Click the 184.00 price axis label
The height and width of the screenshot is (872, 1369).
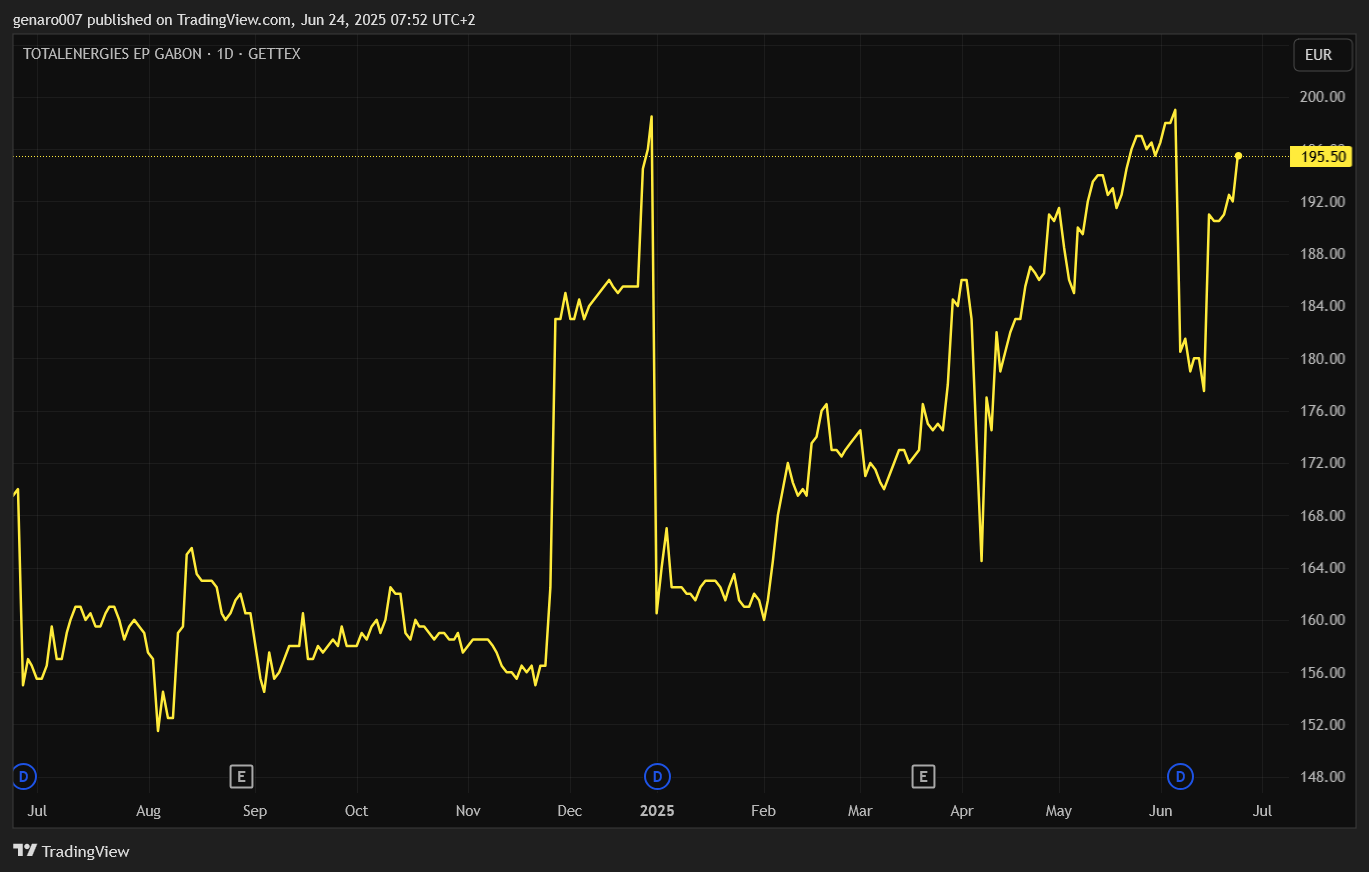[1322, 306]
